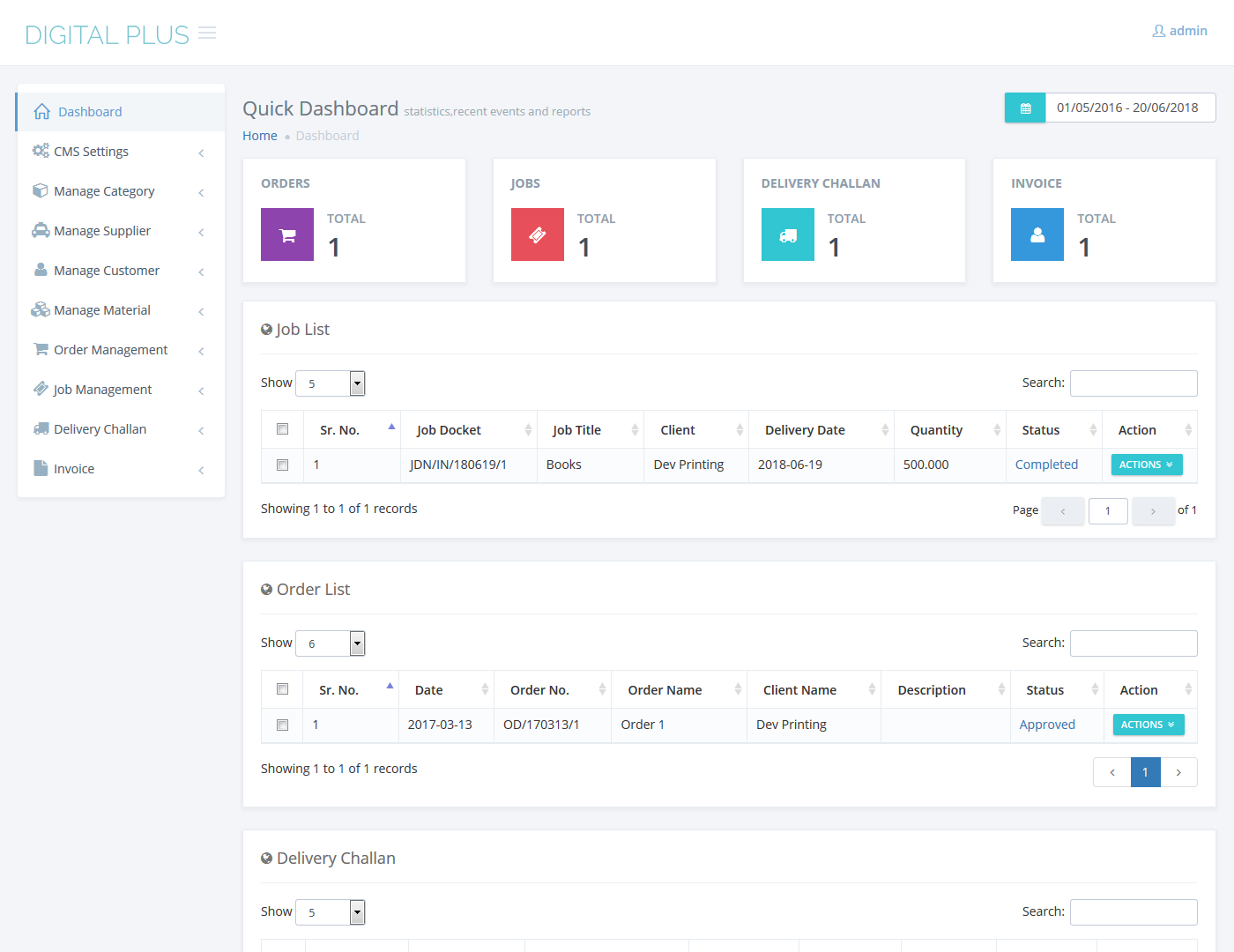
Task: Click the Home breadcrumb link
Action: coord(260,136)
